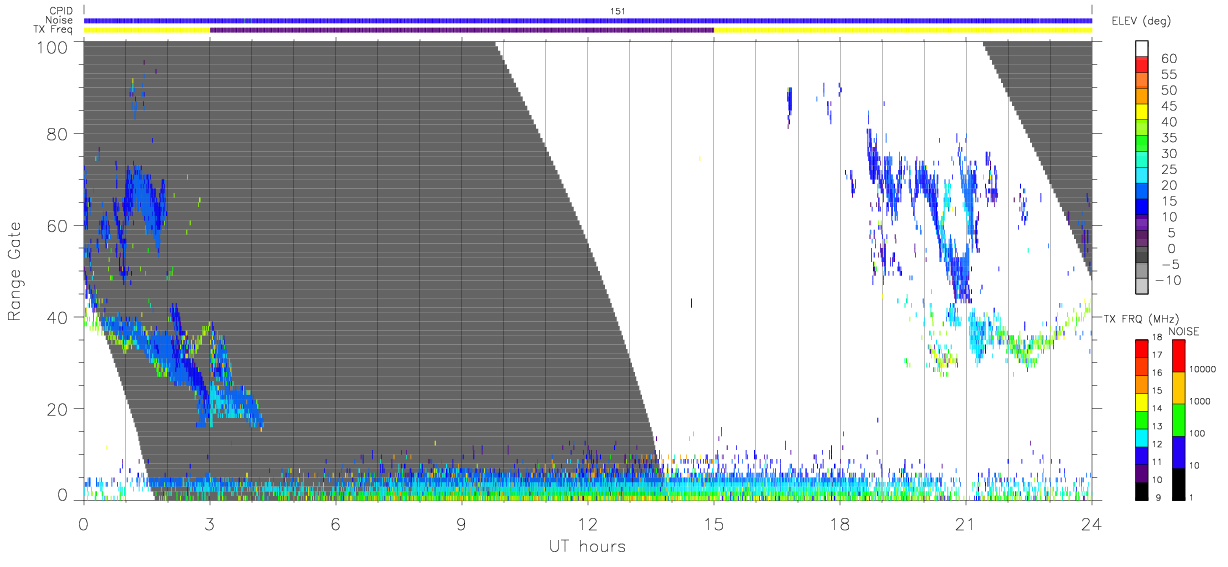The image size is (1228, 567).
Task: Select the NOISE legend title
Action: (1185, 331)
